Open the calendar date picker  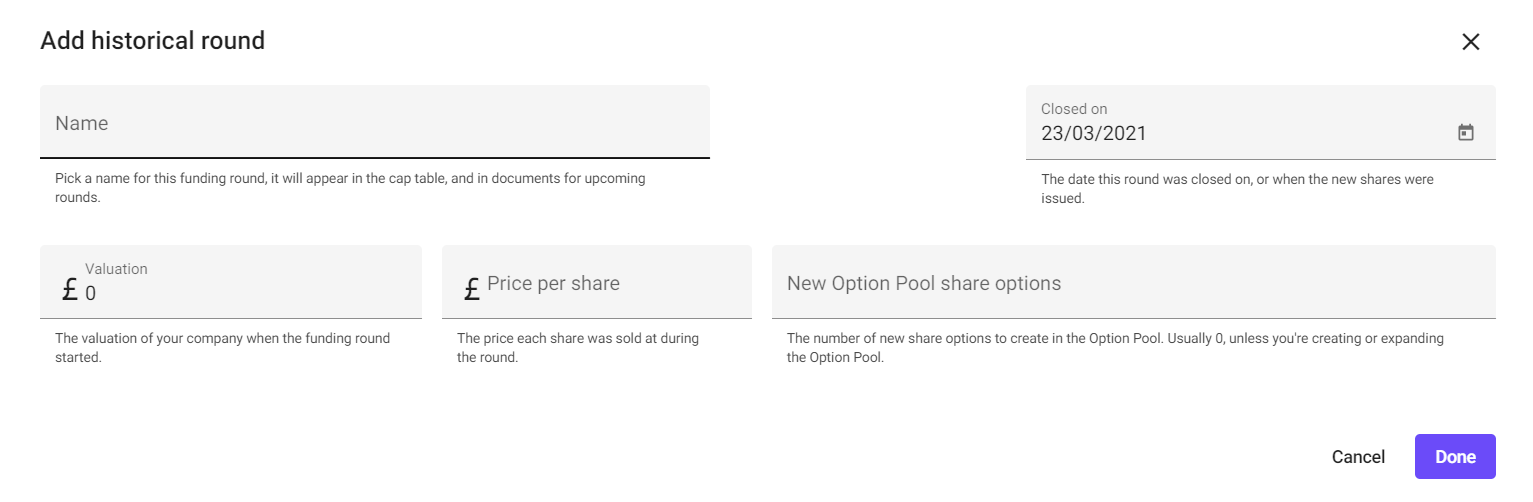click(x=1466, y=132)
